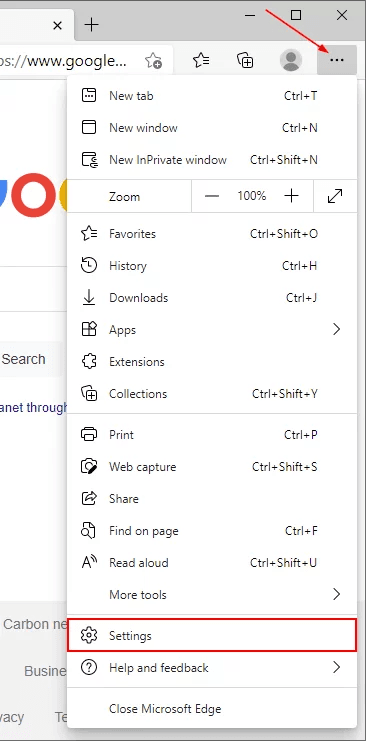This screenshot has width=366, height=741.
Task: Click the 100% zoom level value
Action: tap(252, 196)
